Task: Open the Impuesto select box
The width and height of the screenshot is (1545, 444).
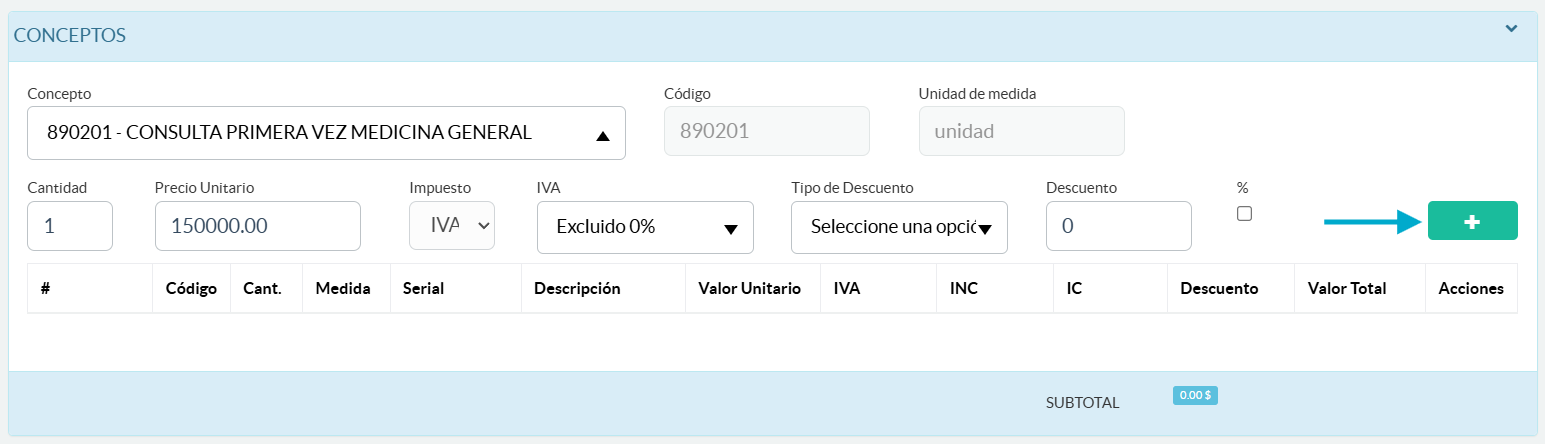Action: click(x=452, y=226)
